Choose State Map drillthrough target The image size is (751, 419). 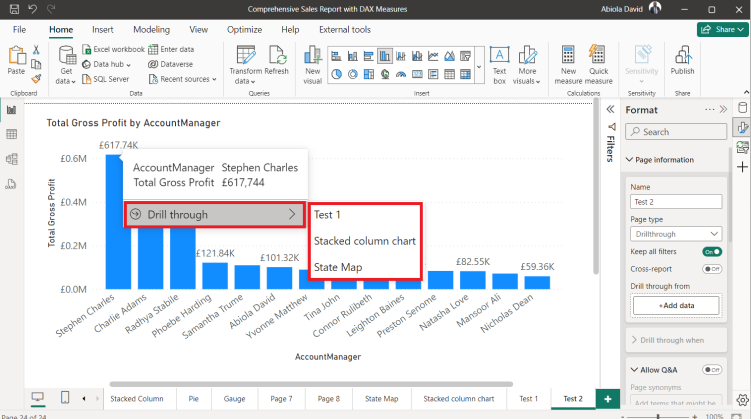(x=338, y=267)
